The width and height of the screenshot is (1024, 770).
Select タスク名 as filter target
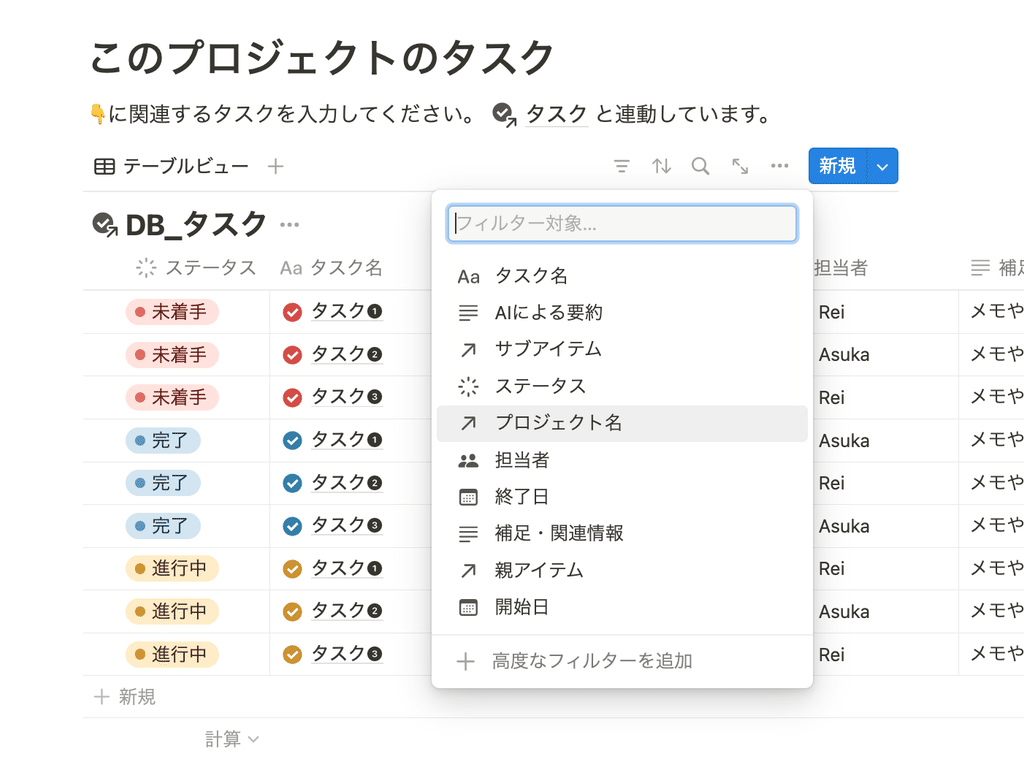pyautogui.click(x=622, y=276)
